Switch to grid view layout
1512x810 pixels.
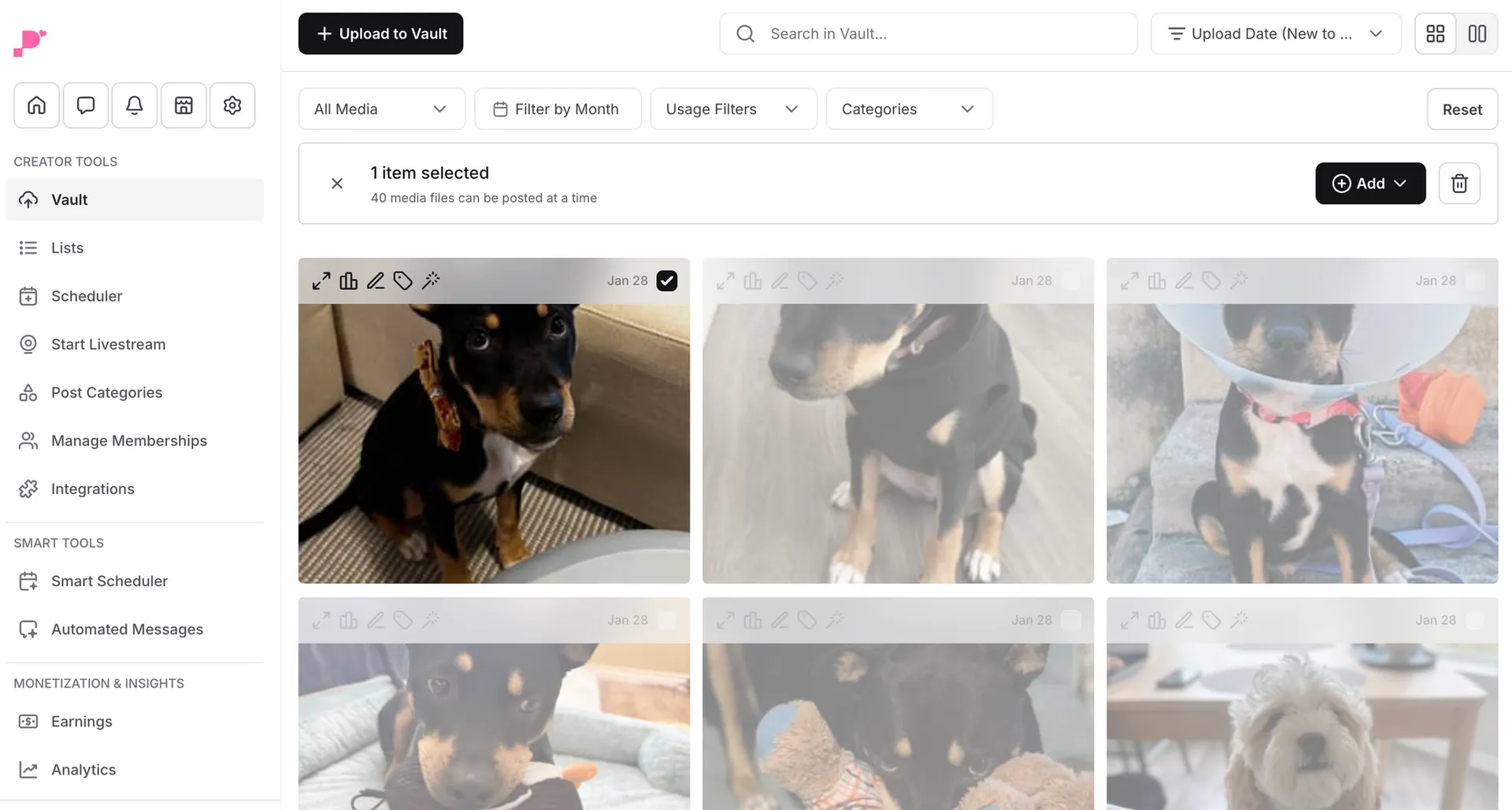[1436, 34]
